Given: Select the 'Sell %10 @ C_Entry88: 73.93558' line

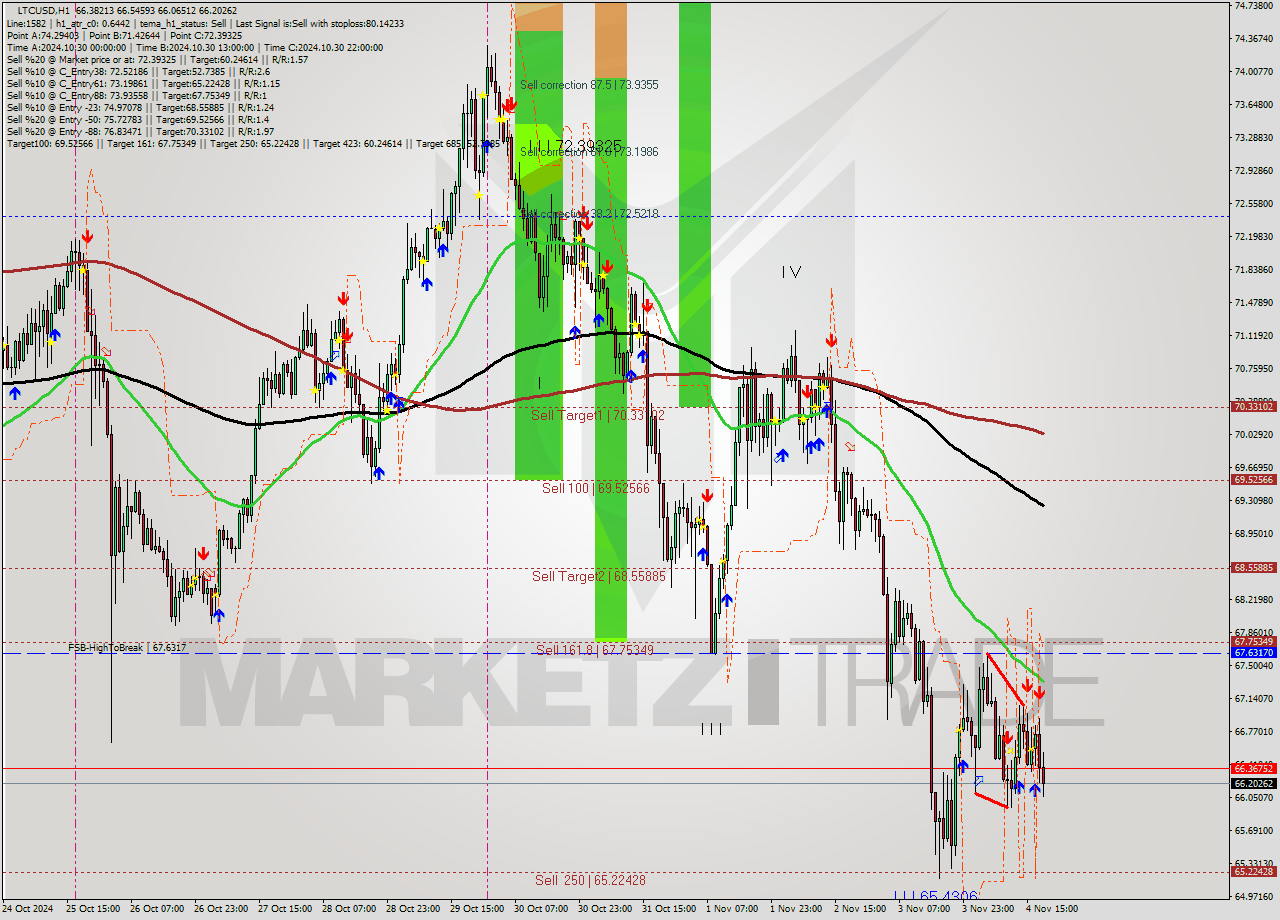Looking at the screenshot, I should pyautogui.click(x=136, y=95).
